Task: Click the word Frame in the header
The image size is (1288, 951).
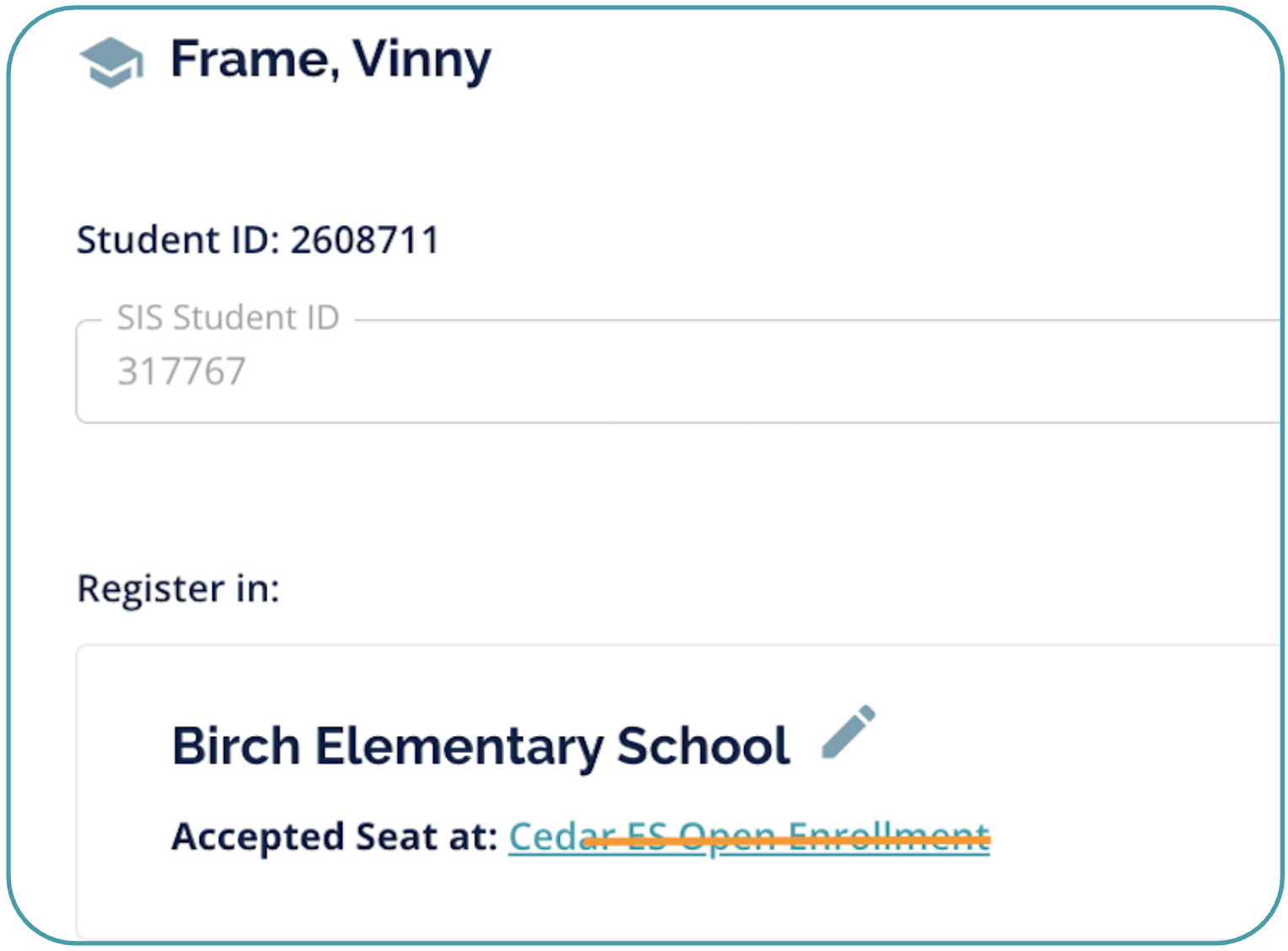Action: click(x=250, y=60)
